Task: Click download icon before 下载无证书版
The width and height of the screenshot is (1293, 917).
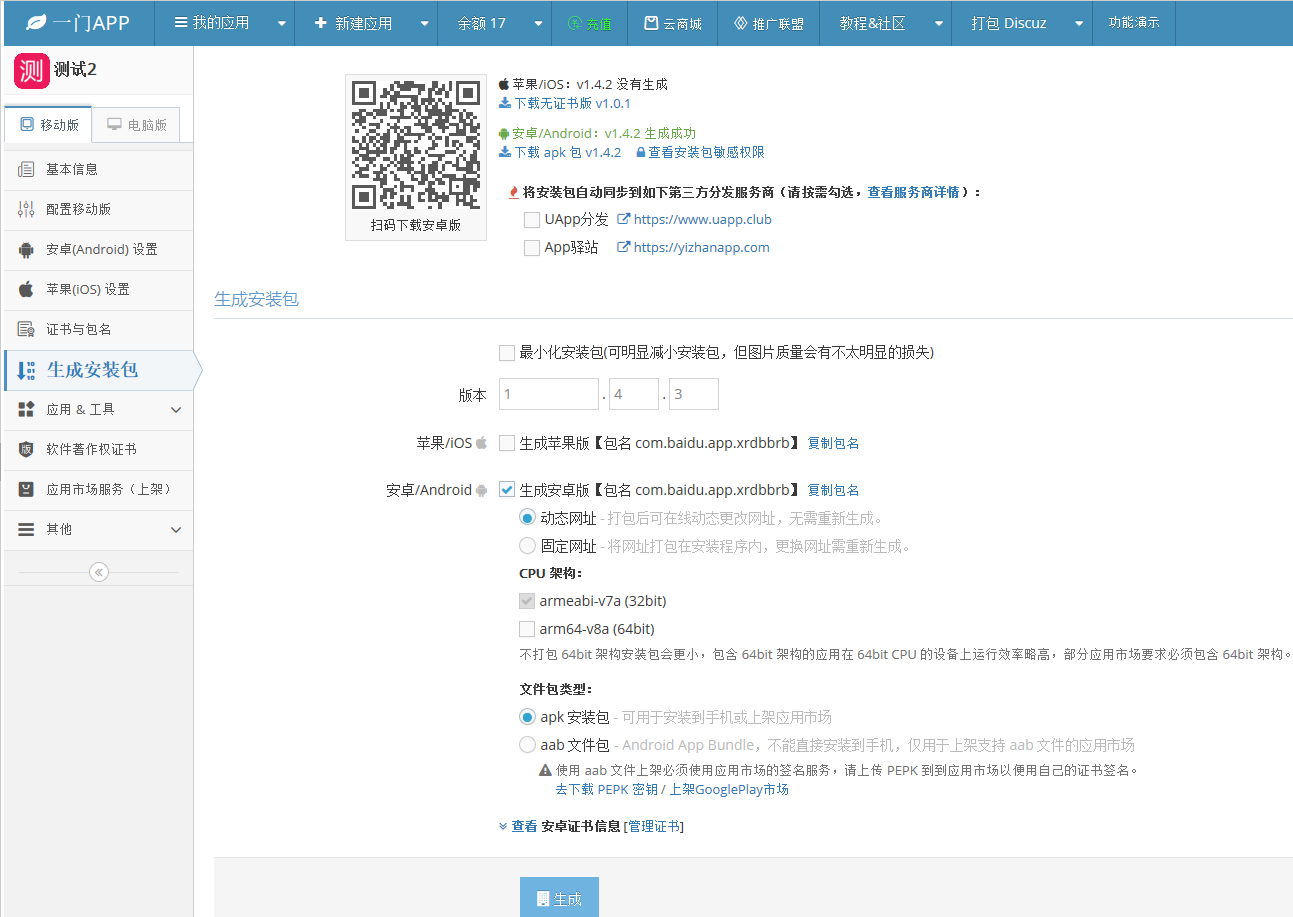Action: coord(505,103)
